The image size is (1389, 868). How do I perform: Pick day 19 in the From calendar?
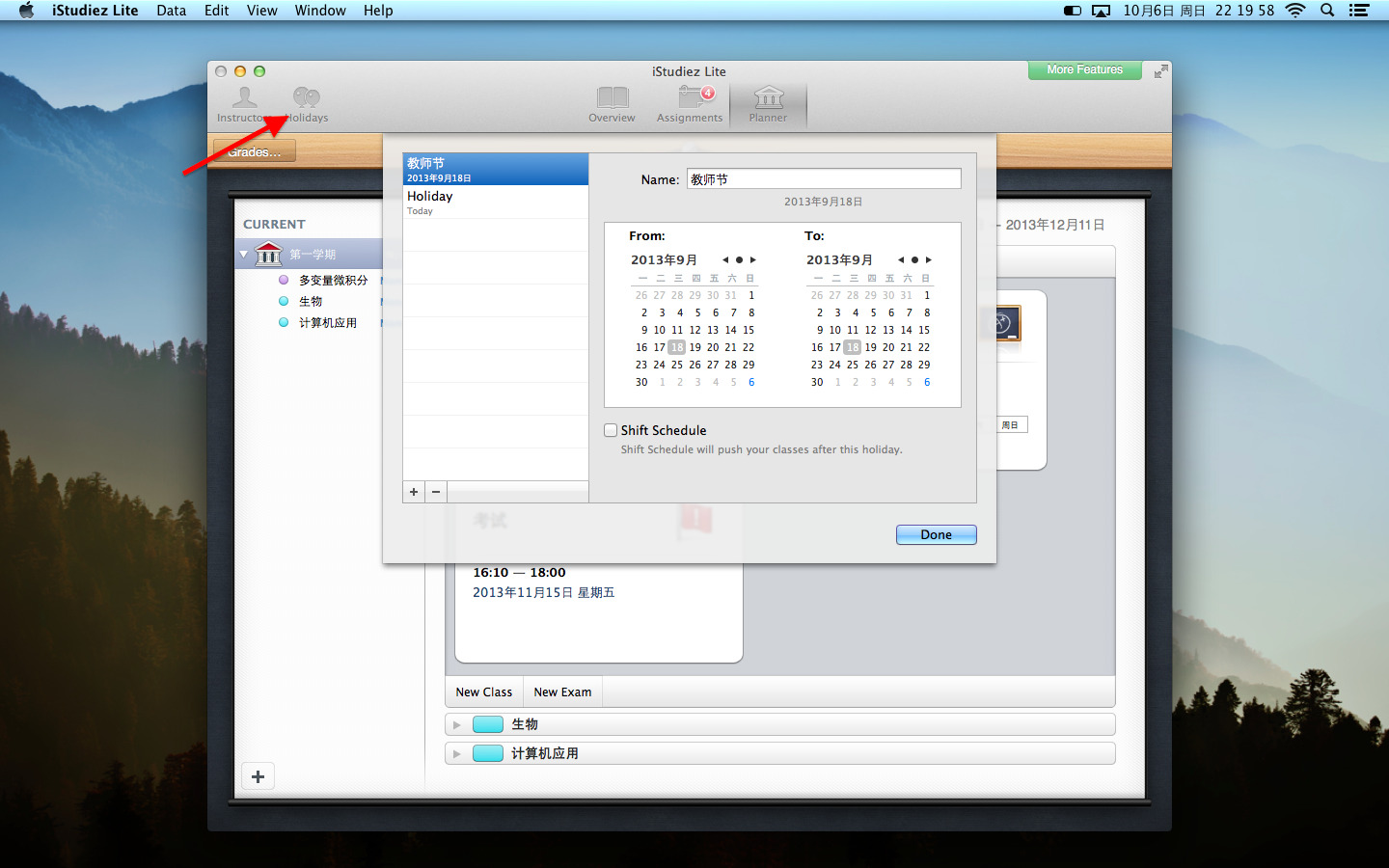[694, 347]
